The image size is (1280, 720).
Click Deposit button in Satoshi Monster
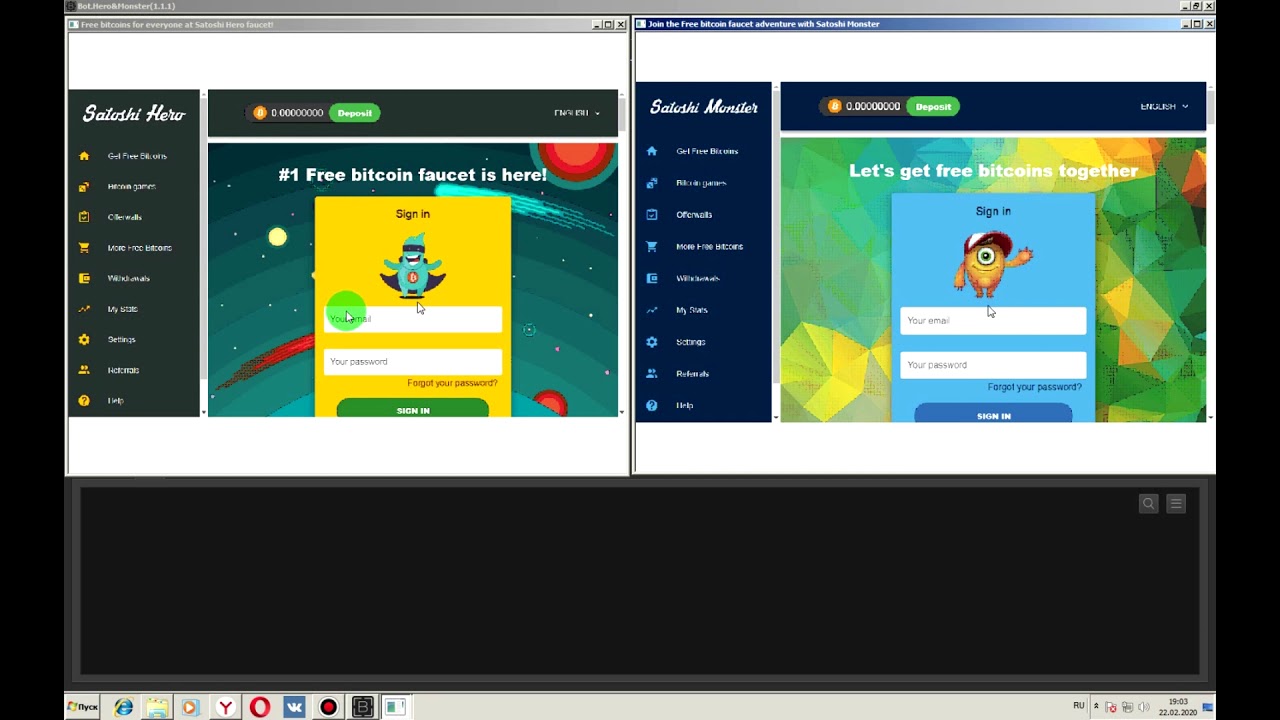click(x=934, y=106)
